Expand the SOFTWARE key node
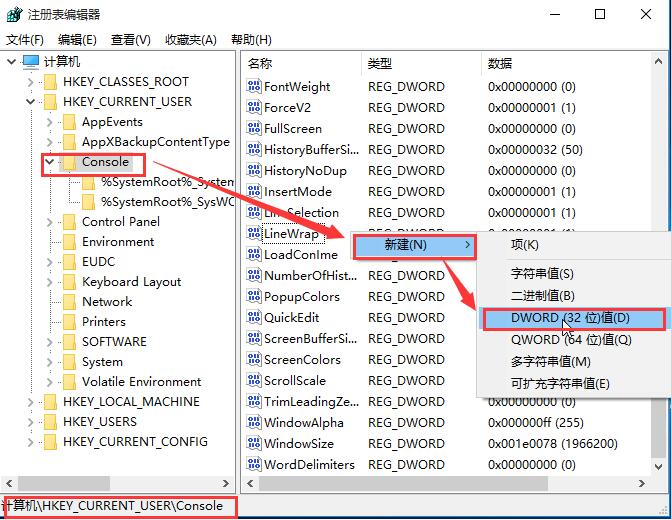The image size is (671, 520). point(50,342)
